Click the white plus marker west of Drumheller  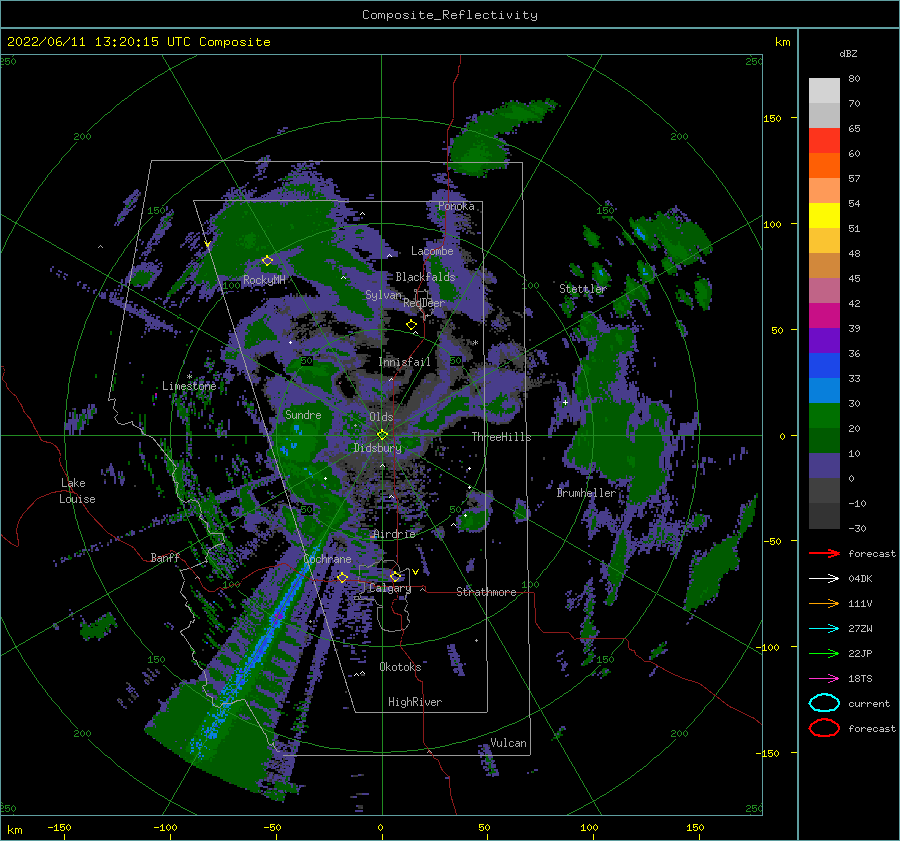(565, 402)
